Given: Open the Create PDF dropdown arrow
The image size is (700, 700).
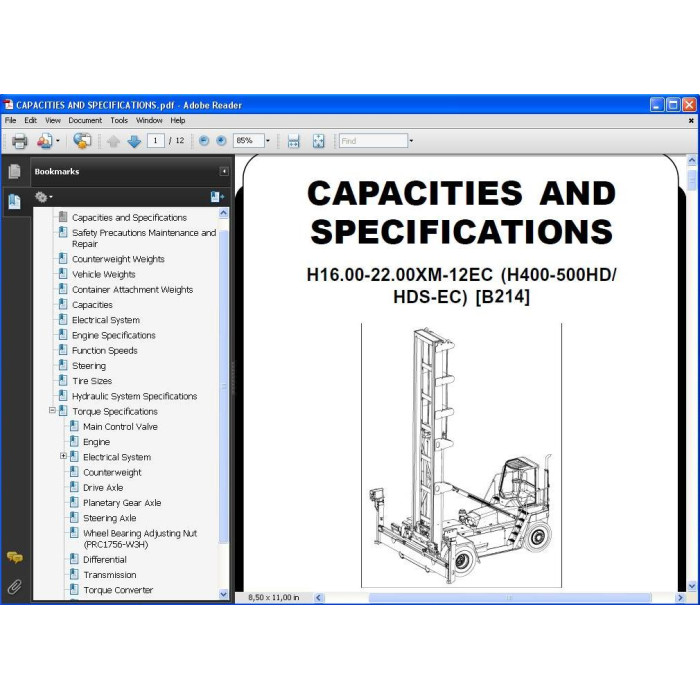Looking at the screenshot, I should pos(58,141).
